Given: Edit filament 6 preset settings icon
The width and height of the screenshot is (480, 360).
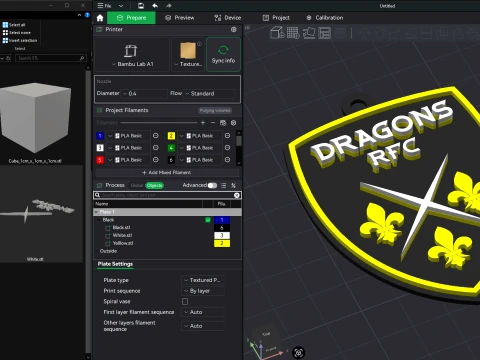Looking at the screenshot, I should pos(227,160).
